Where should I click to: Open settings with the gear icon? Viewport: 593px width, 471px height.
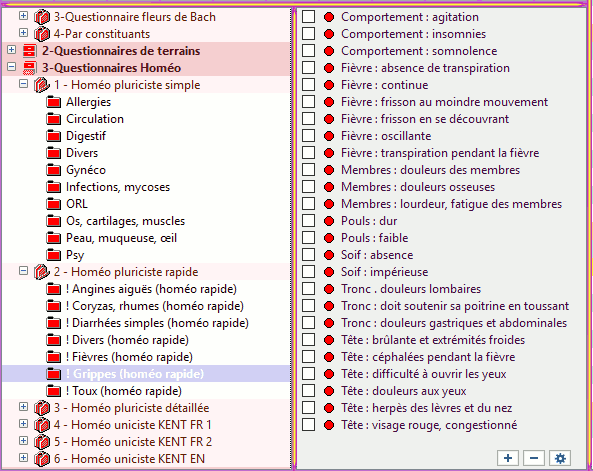click(x=560, y=458)
